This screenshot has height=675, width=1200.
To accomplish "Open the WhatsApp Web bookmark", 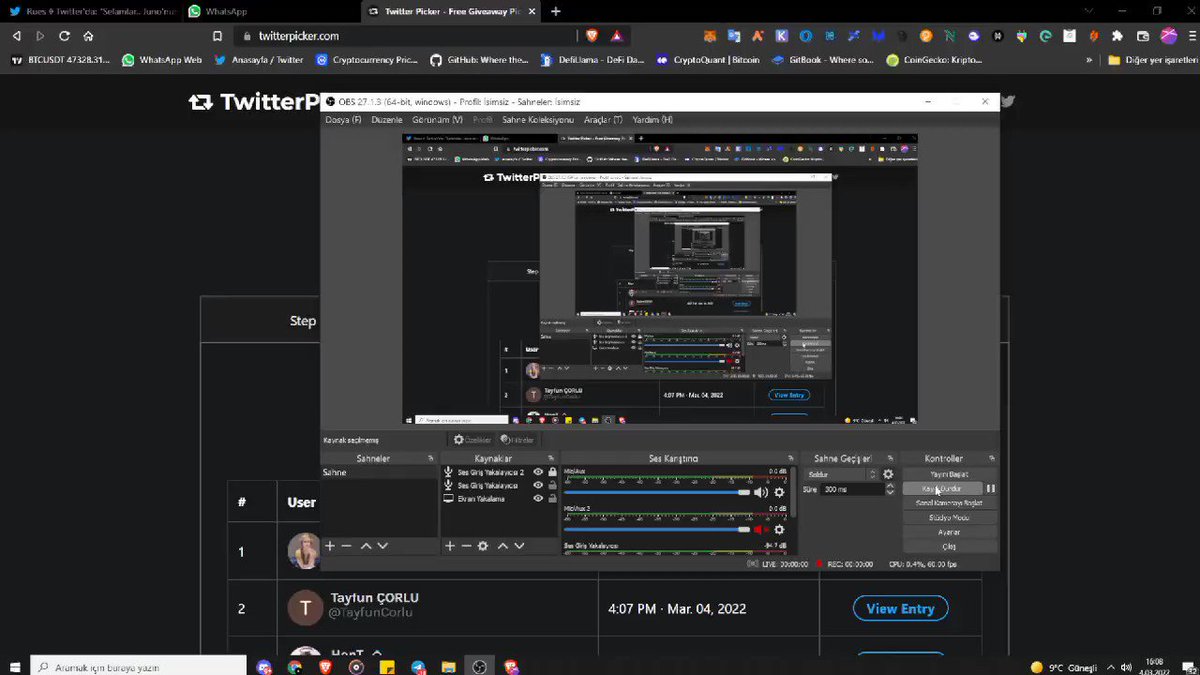I will coord(162,60).
